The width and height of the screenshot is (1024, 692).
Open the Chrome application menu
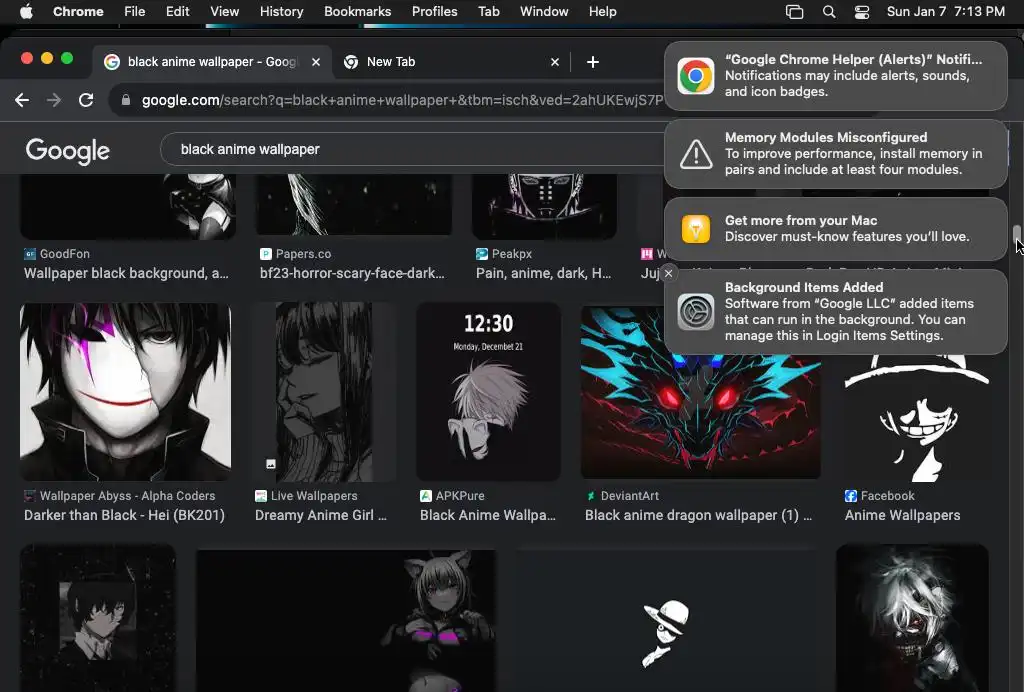point(78,12)
